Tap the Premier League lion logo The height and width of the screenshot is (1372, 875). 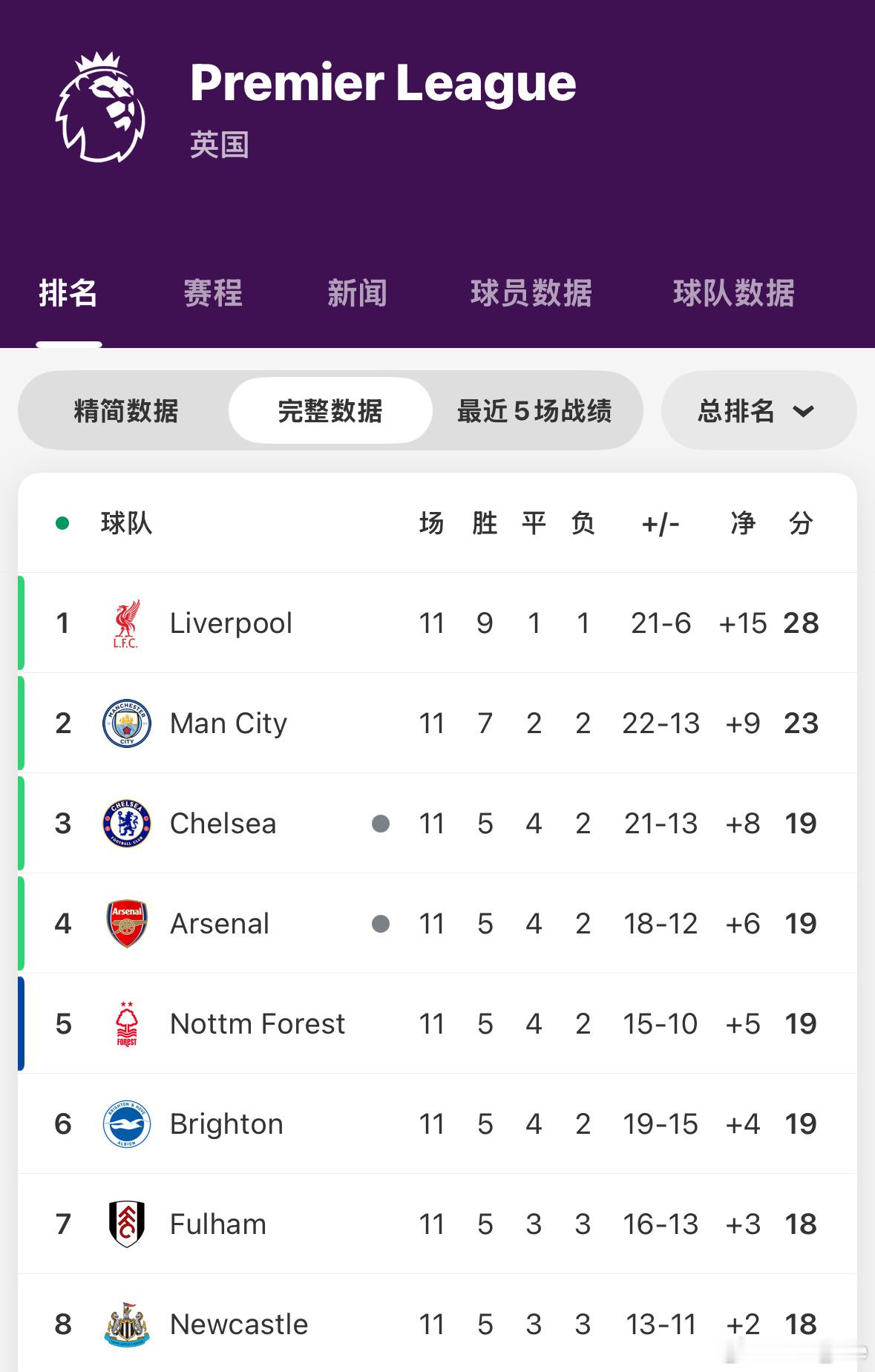click(101, 107)
